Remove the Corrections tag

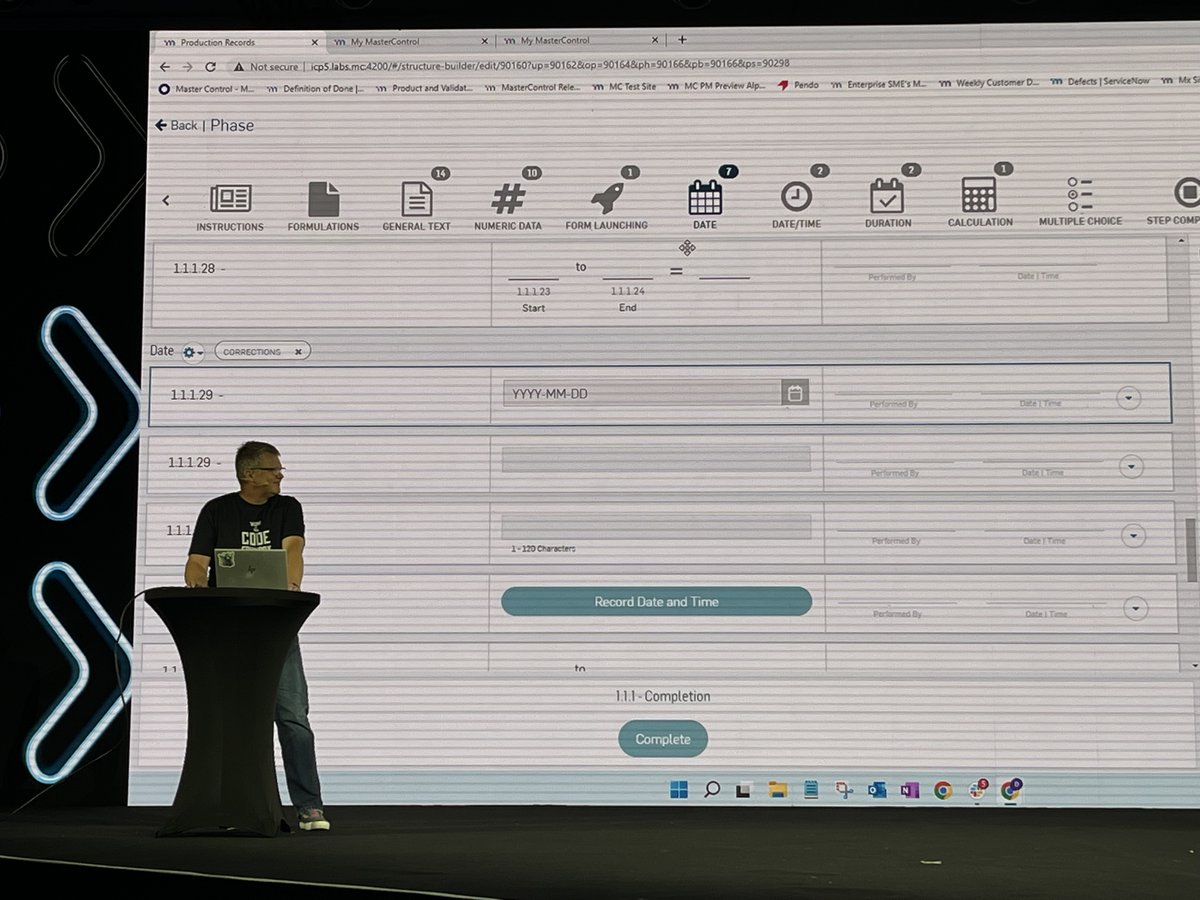pos(297,352)
